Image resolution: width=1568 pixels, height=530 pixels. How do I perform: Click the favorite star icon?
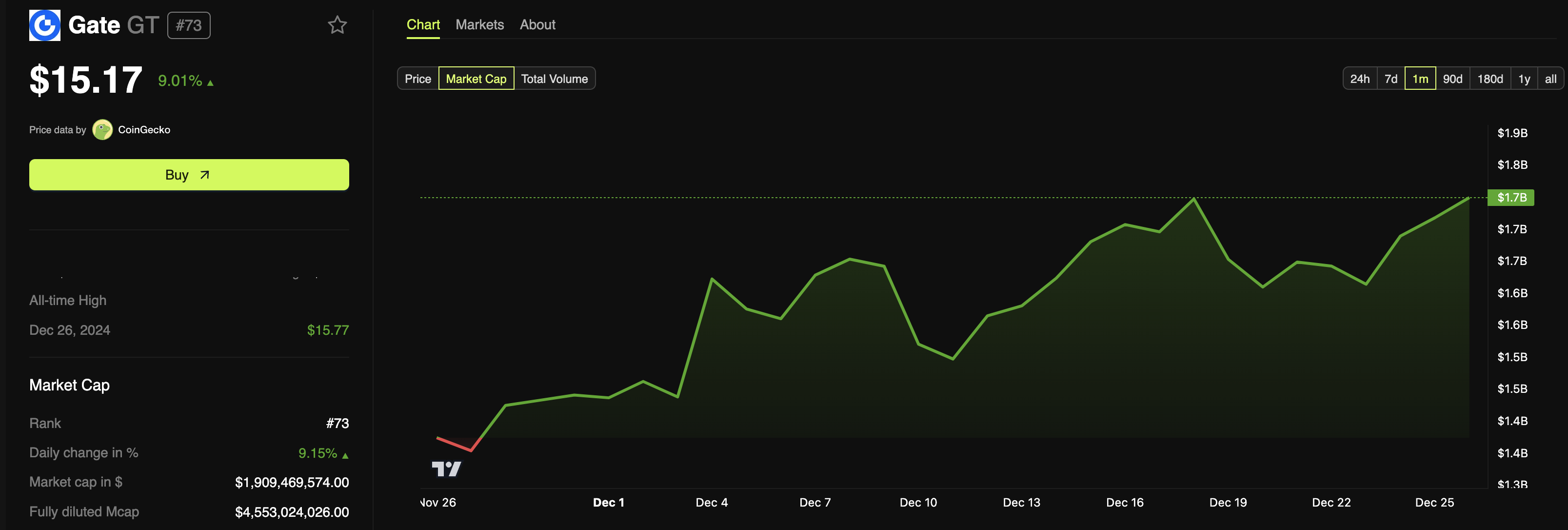coord(337,25)
